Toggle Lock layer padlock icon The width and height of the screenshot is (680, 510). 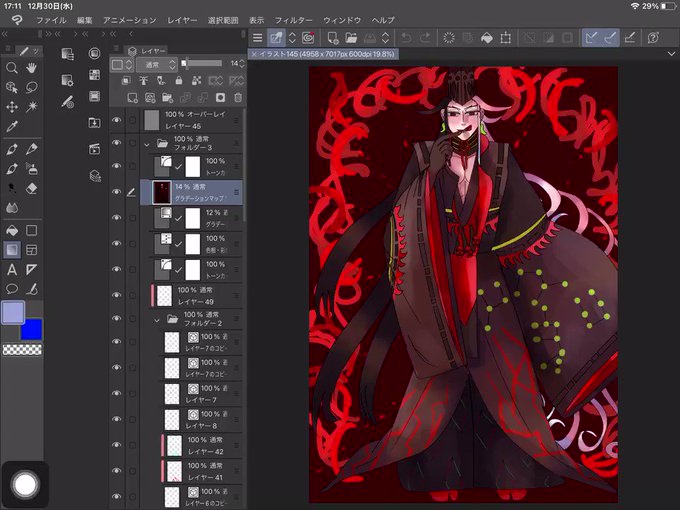point(179,80)
